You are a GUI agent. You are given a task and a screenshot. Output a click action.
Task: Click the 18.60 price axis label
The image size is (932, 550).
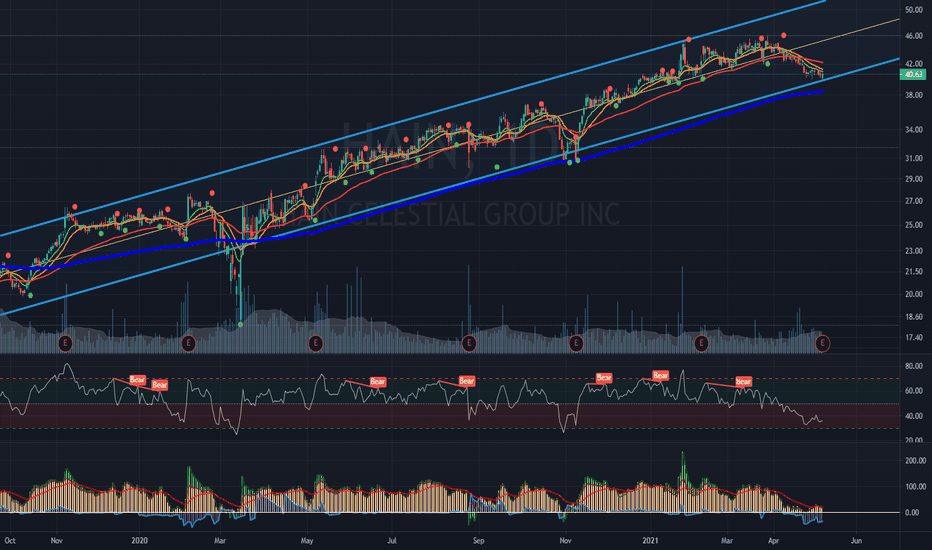tap(913, 317)
